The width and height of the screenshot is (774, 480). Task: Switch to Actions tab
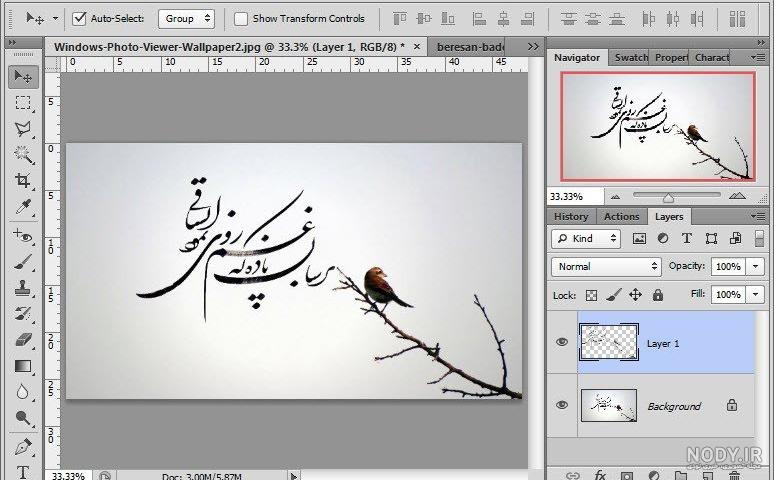point(622,216)
